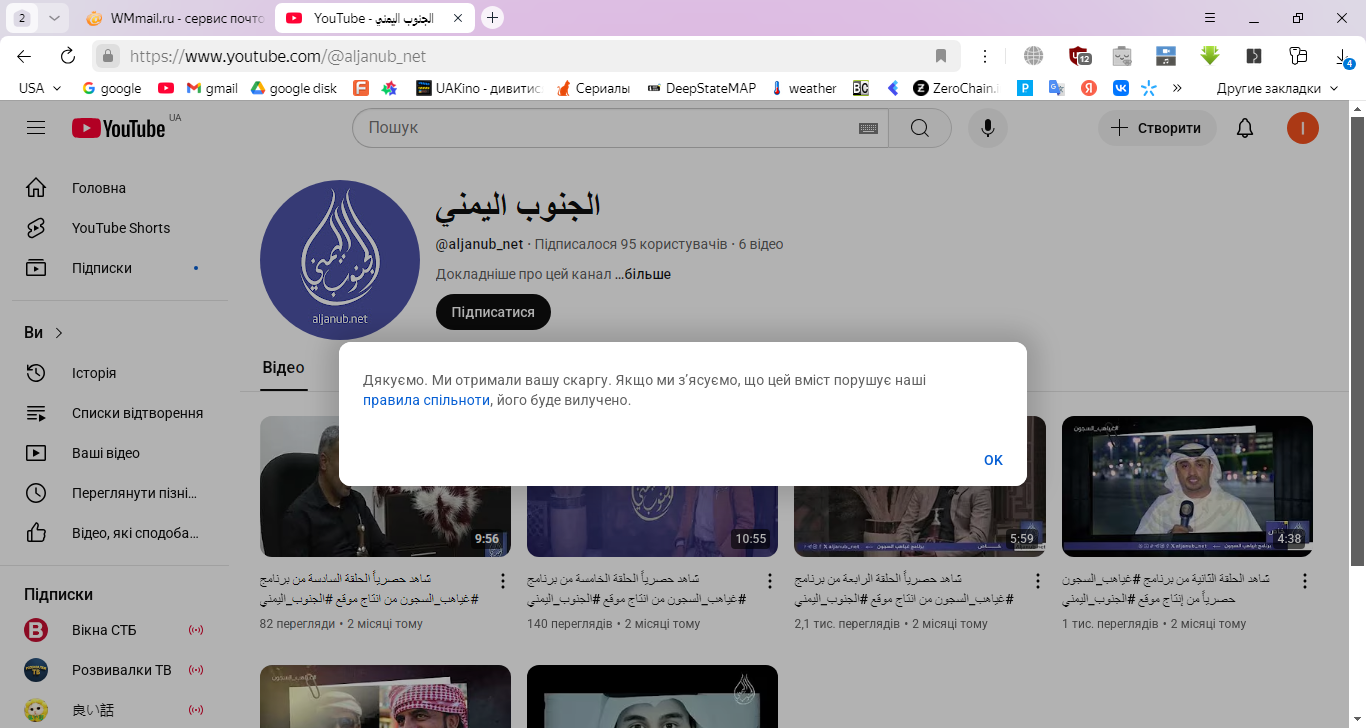Open Ваші відео in the sidebar
Viewport: 1366px width, 728px height.
pyautogui.click(x=120, y=453)
